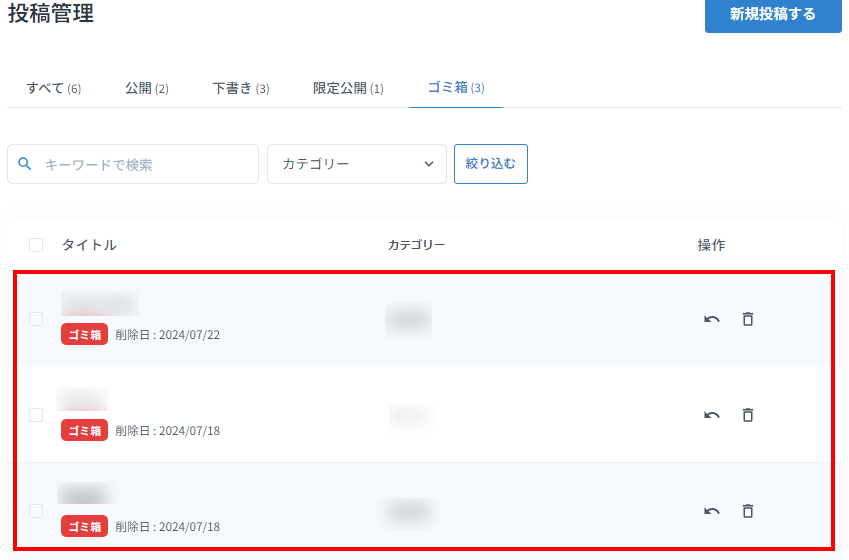Click the search magnifier icon
The height and width of the screenshot is (560, 849).
tap(25, 164)
